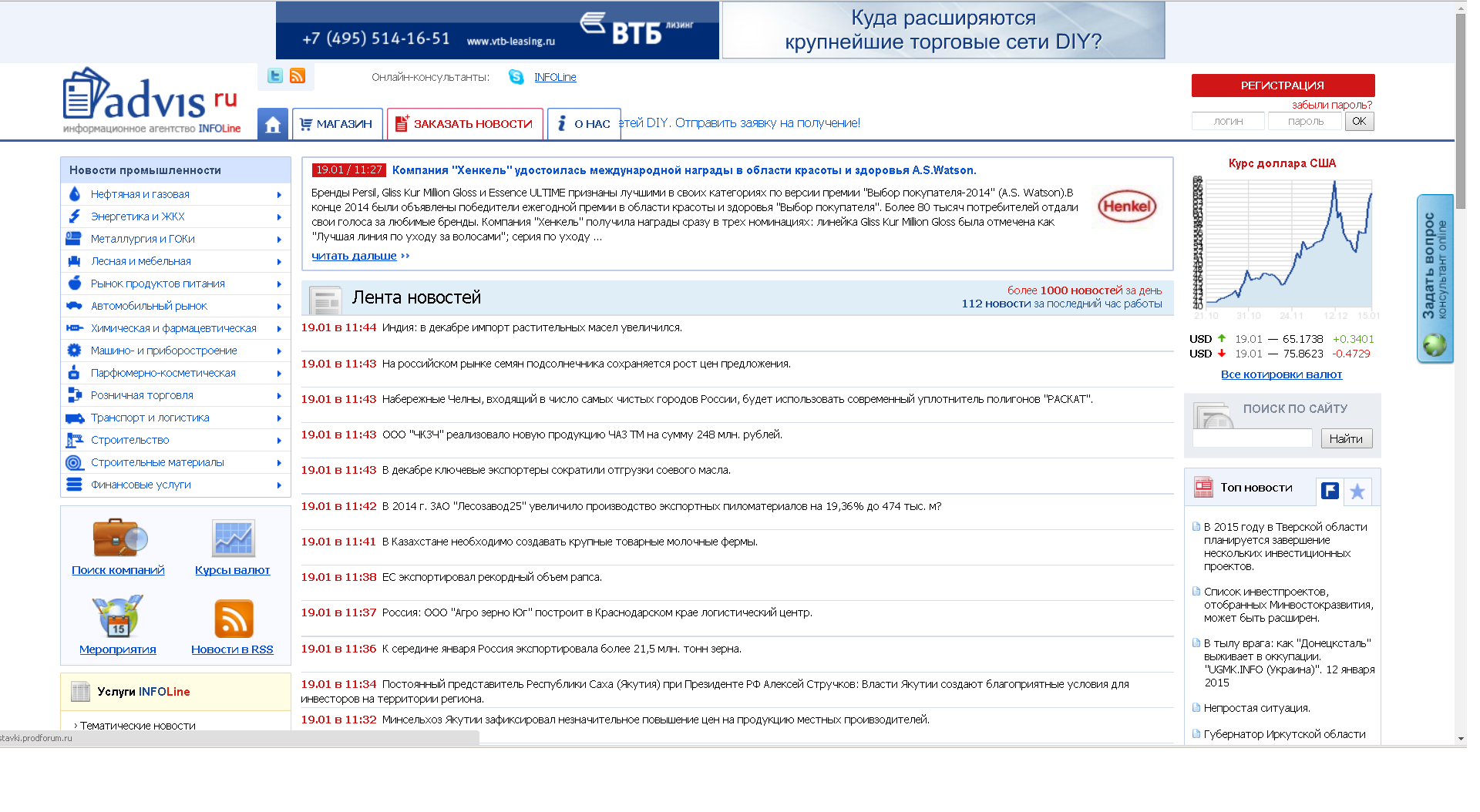Screen dimensions: 1480x812
Task: Open the забыли пароль? link
Action: coord(1331,105)
